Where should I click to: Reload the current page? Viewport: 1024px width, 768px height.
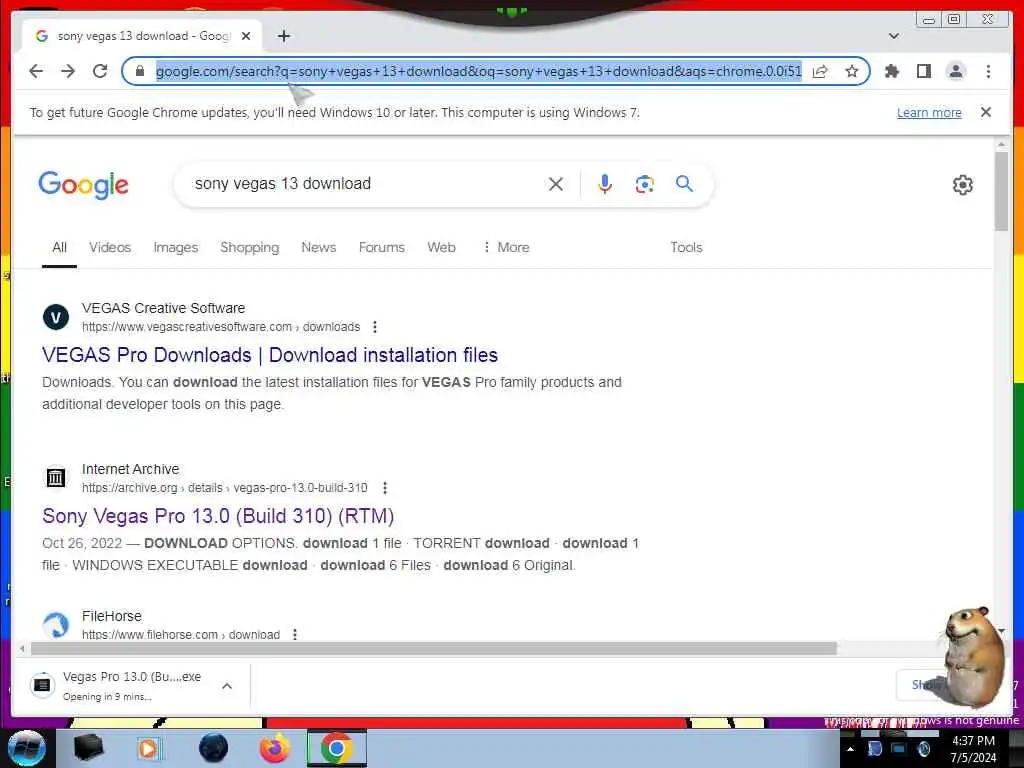(x=100, y=71)
